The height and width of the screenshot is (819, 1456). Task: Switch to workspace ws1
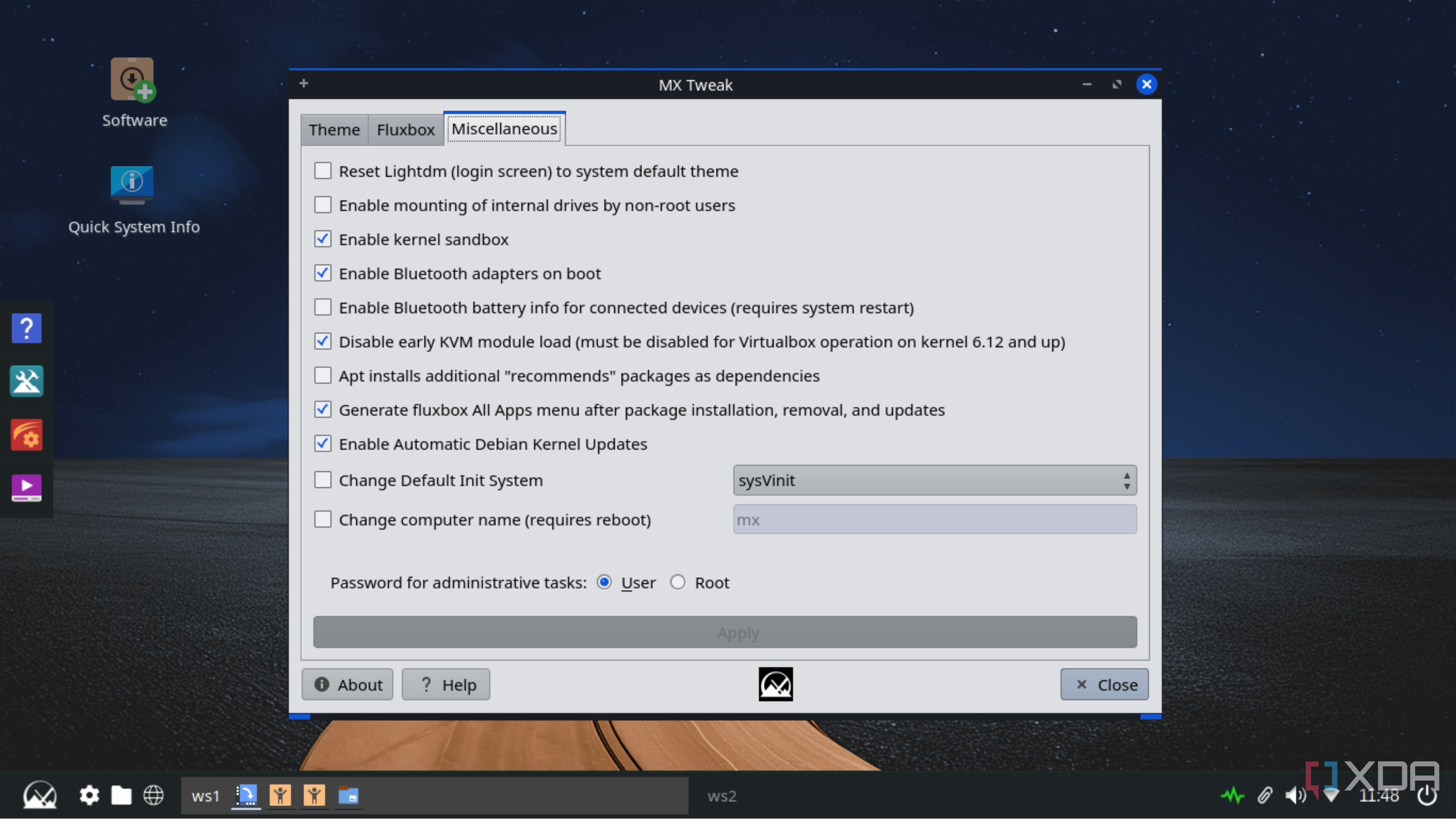[x=205, y=796]
